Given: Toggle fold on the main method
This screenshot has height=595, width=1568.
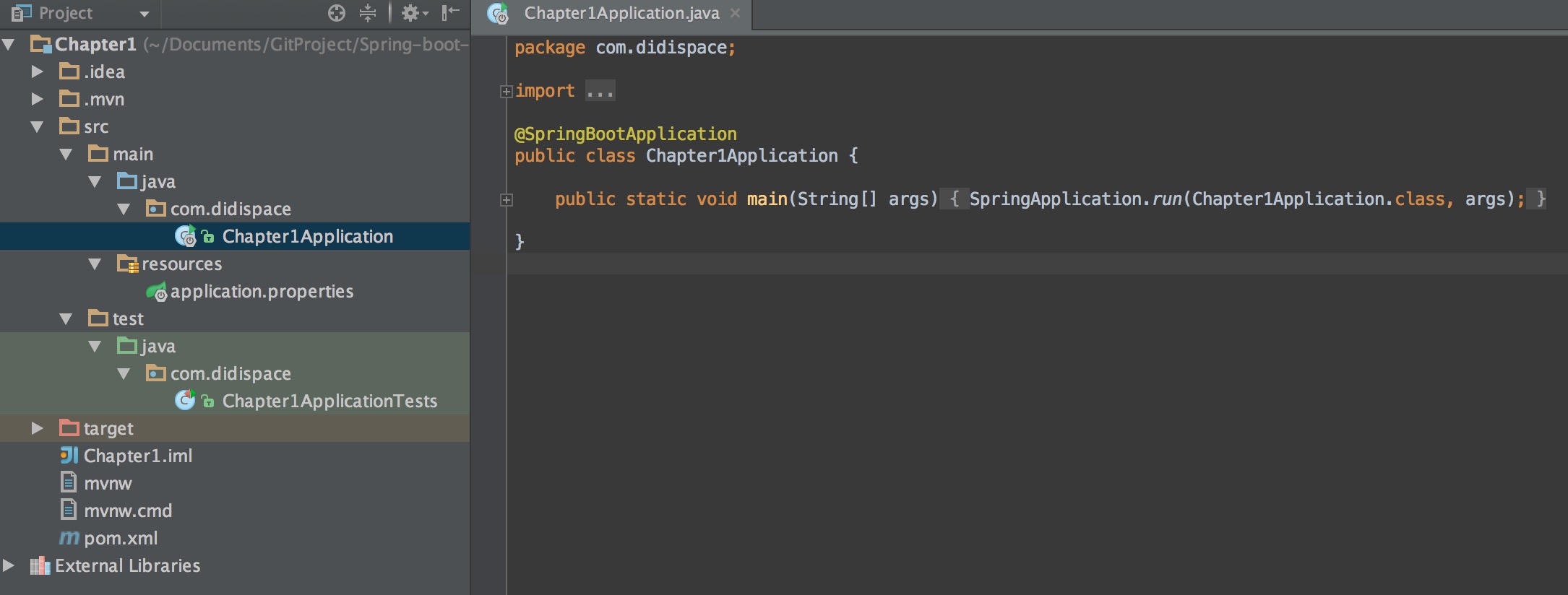Looking at the screenshot, I should click(507, 200).
